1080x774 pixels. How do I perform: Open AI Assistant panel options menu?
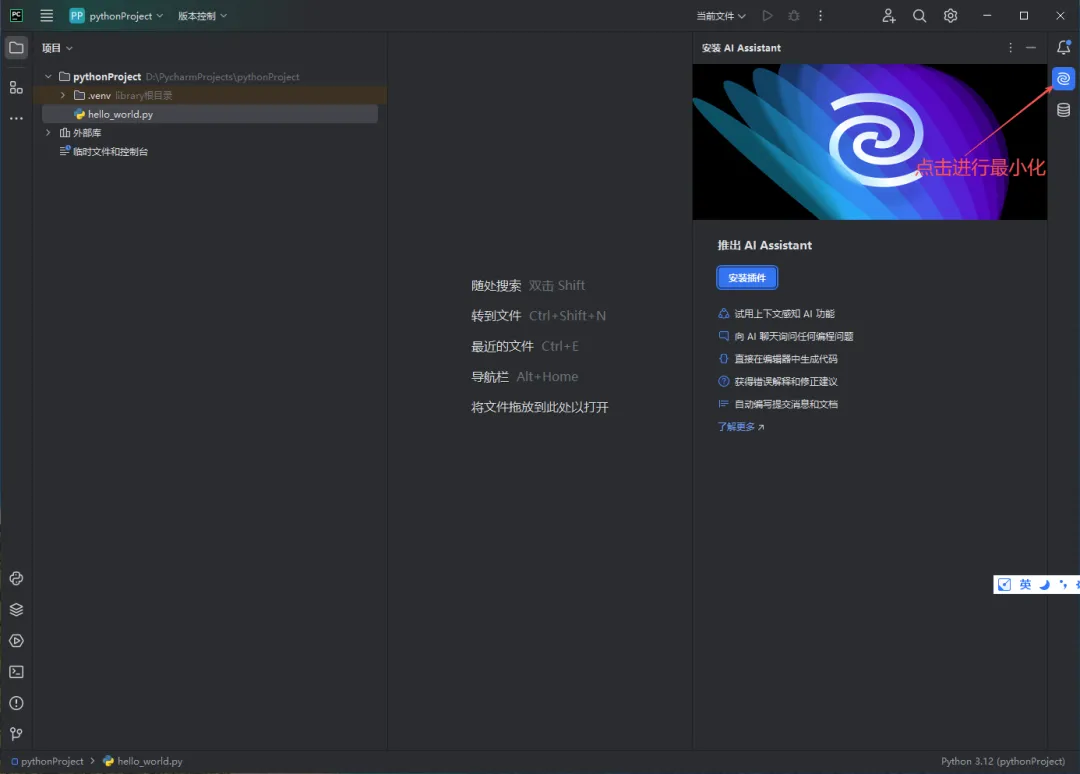point(1010,48)
